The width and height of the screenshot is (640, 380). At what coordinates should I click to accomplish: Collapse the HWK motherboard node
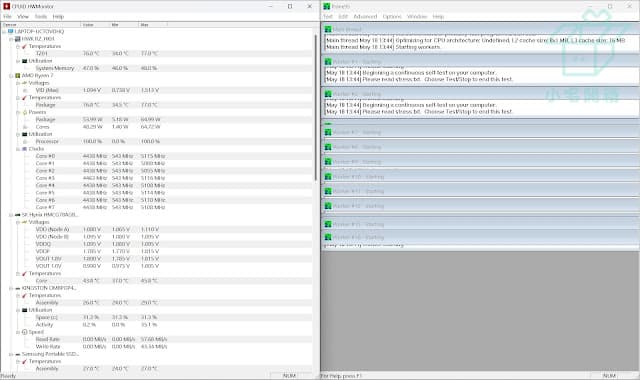[11, 39]
